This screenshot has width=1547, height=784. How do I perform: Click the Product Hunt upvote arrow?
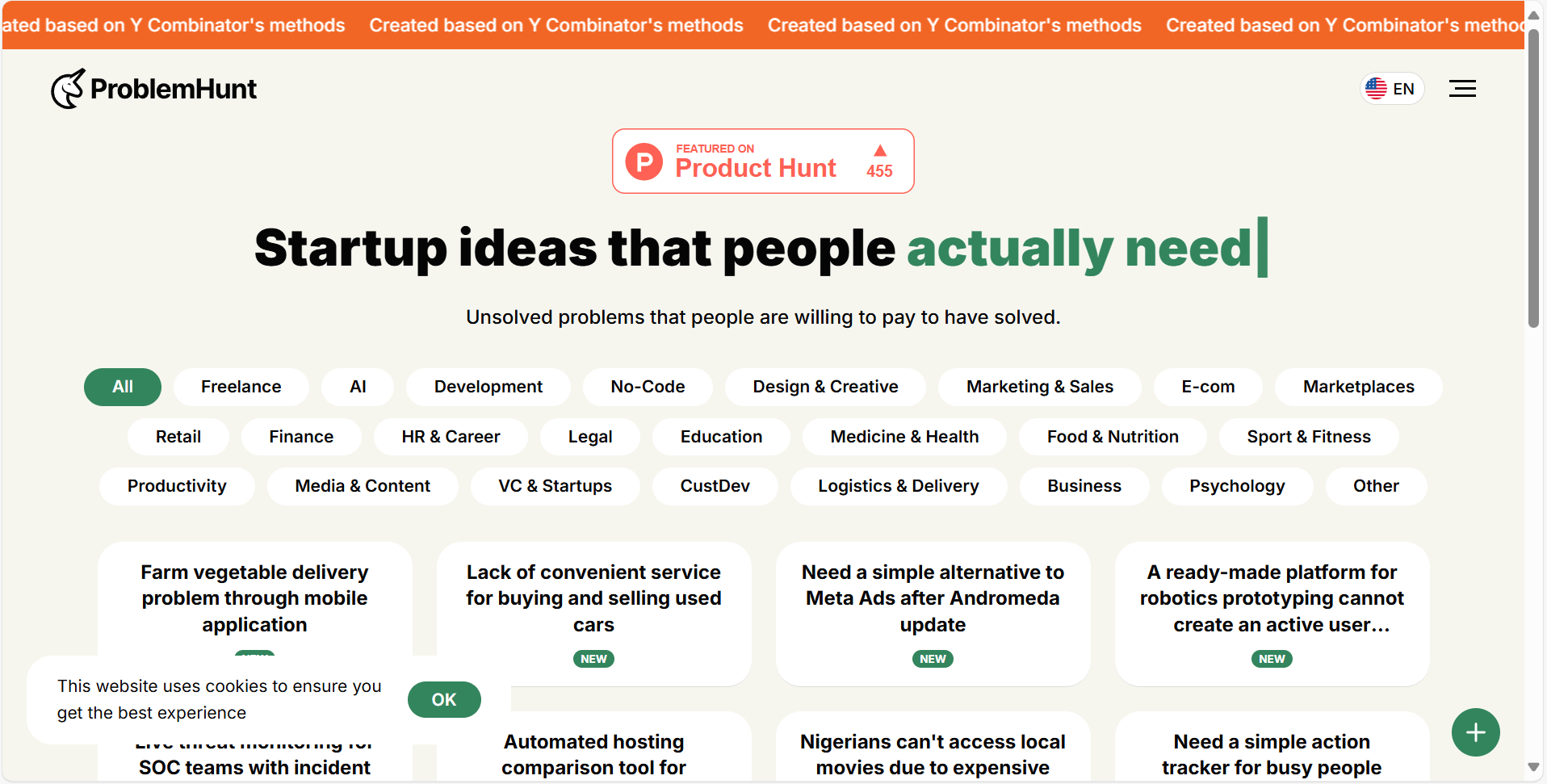(x=880, y=151)
